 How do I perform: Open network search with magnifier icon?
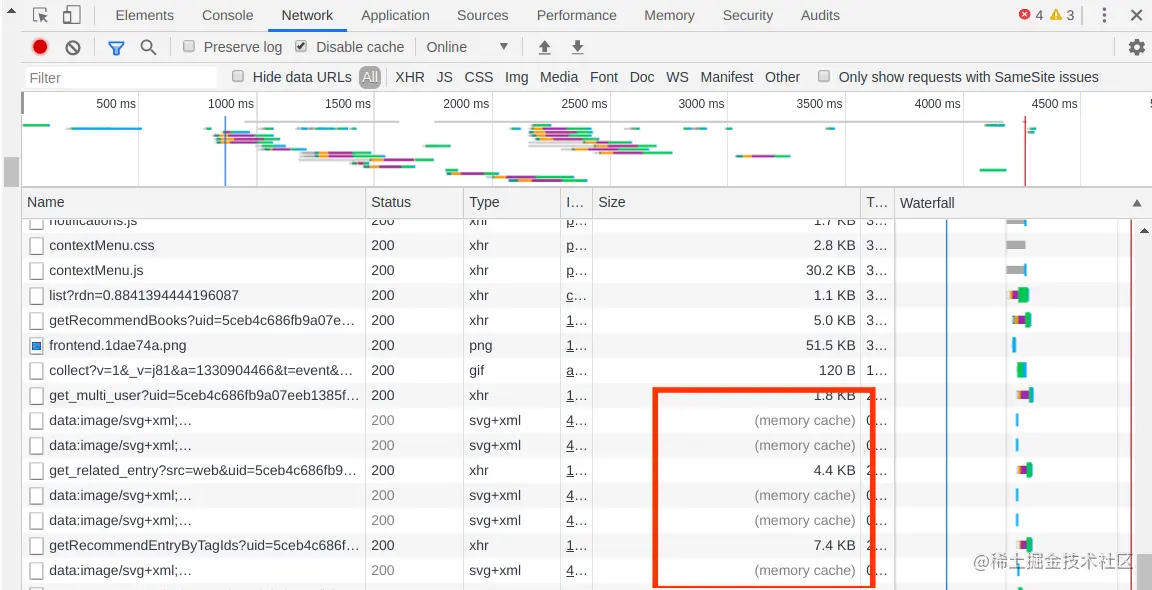click(148, 47)
